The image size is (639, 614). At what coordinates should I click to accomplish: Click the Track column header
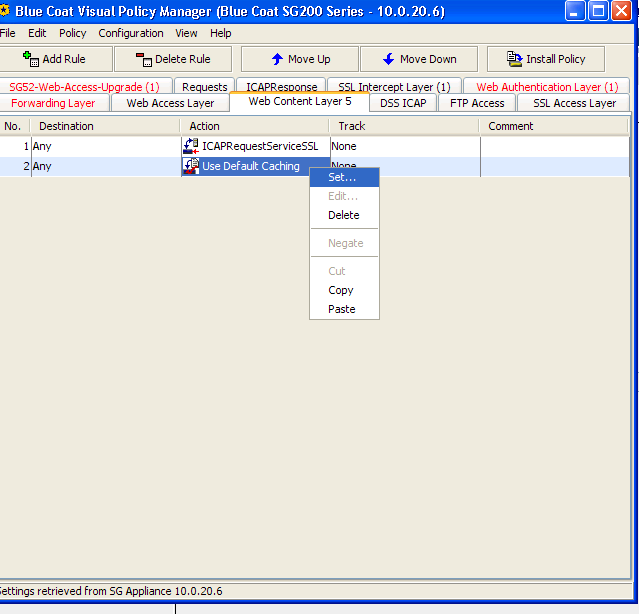pyautogui.click(x=404, y=126)
